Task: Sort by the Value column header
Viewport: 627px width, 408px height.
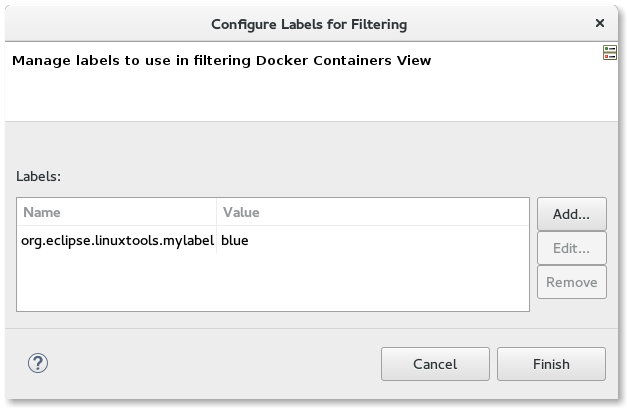Action: [373, 212]
